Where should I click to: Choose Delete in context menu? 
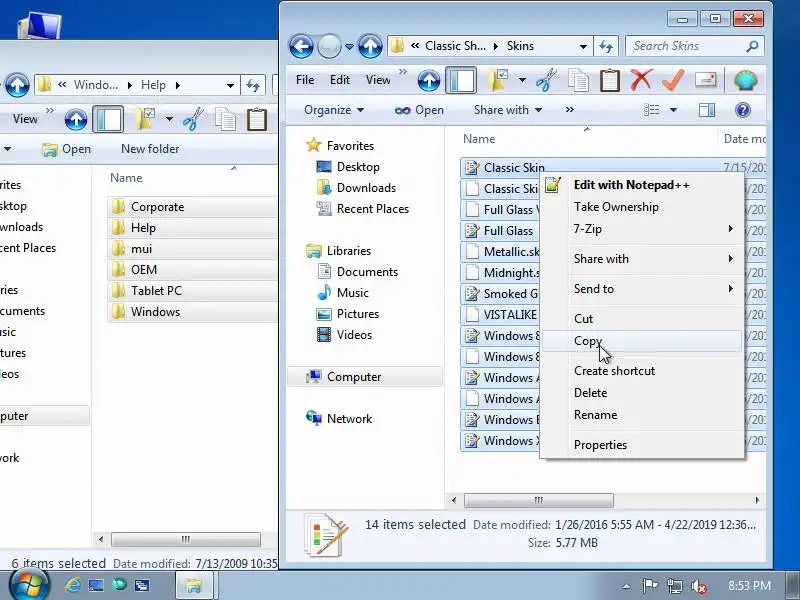click(x=641, y=392)
